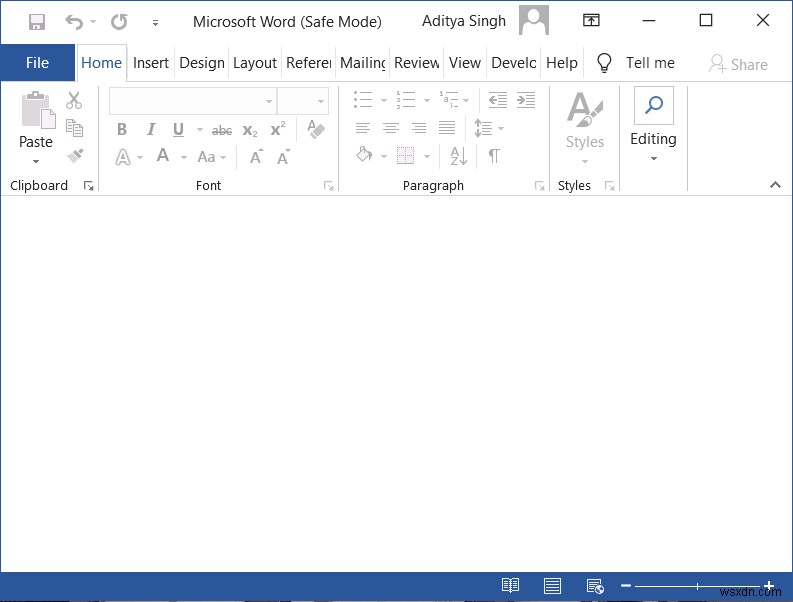Click the Increase Indent icon
The height and width of the screenshot is (602, 793).
point(525,100)
